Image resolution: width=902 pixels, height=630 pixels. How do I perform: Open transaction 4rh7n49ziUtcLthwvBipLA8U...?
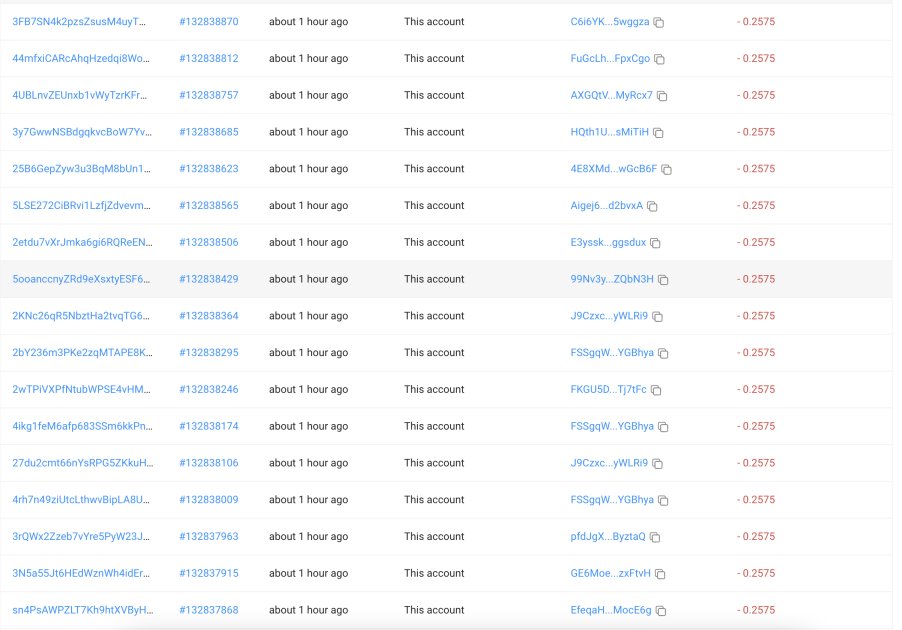[x=81, y=501]
